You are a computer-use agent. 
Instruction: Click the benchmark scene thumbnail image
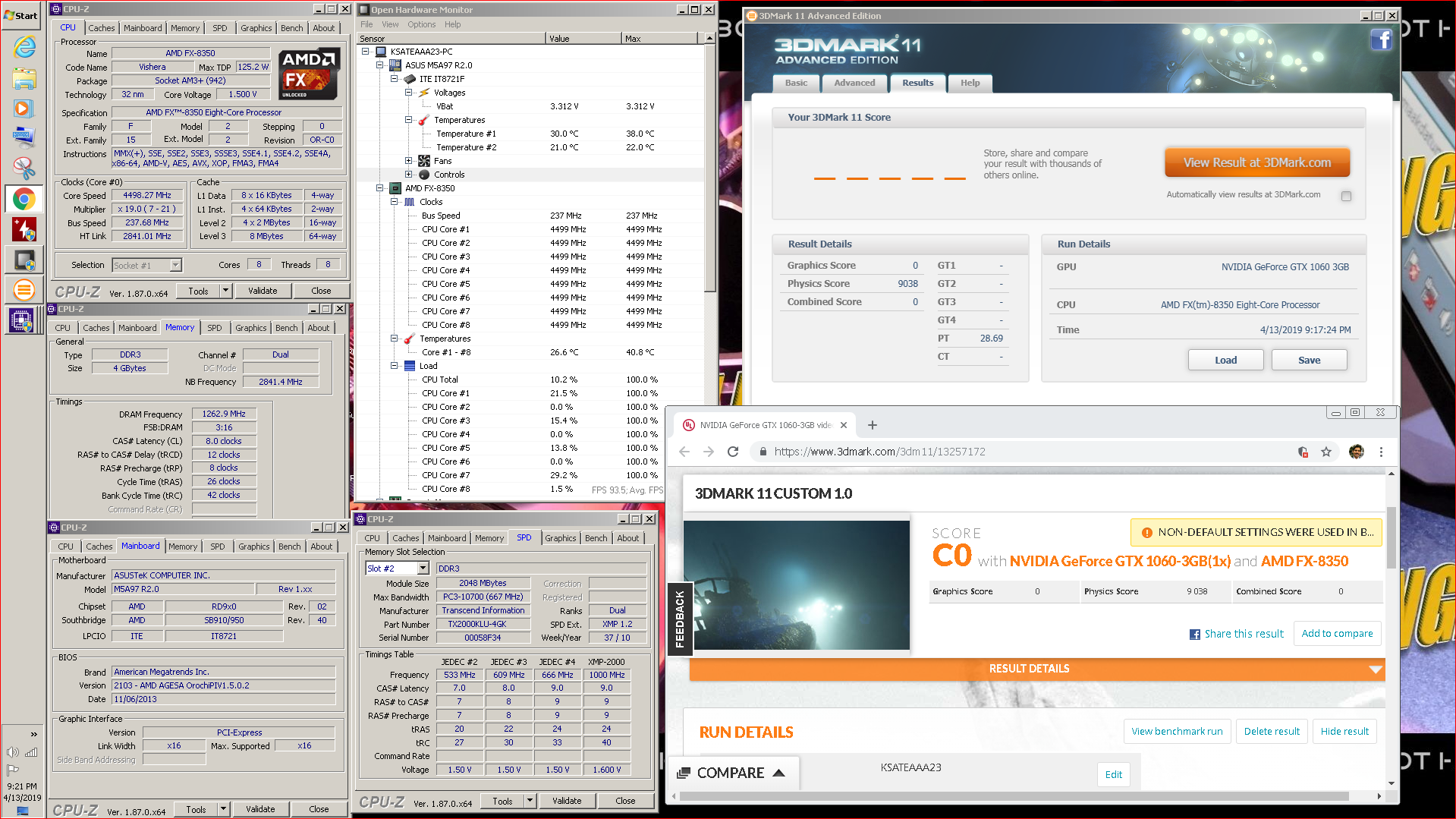(x=796, y=585)
